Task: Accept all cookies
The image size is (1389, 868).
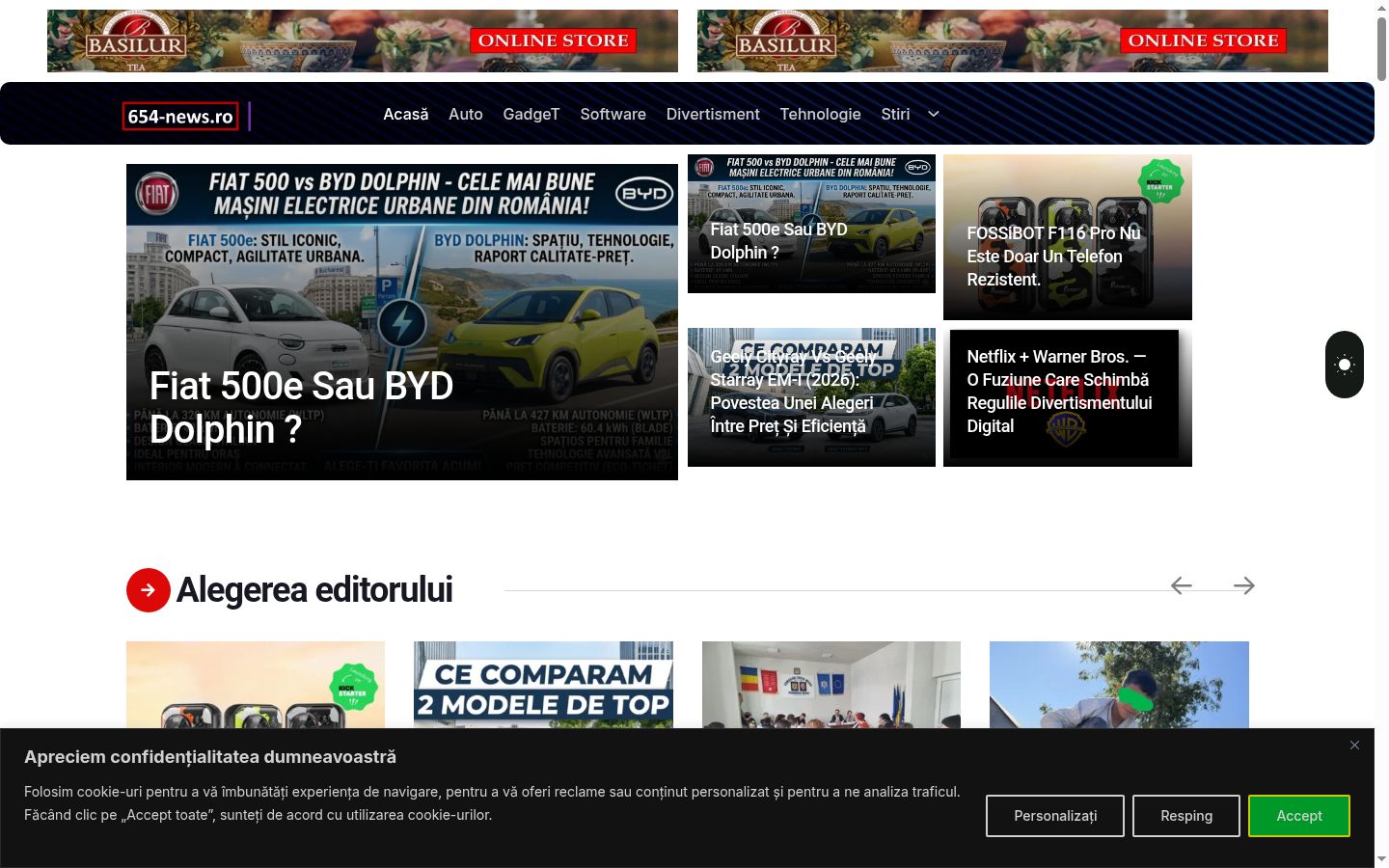Action: (x=1299, y=816)
